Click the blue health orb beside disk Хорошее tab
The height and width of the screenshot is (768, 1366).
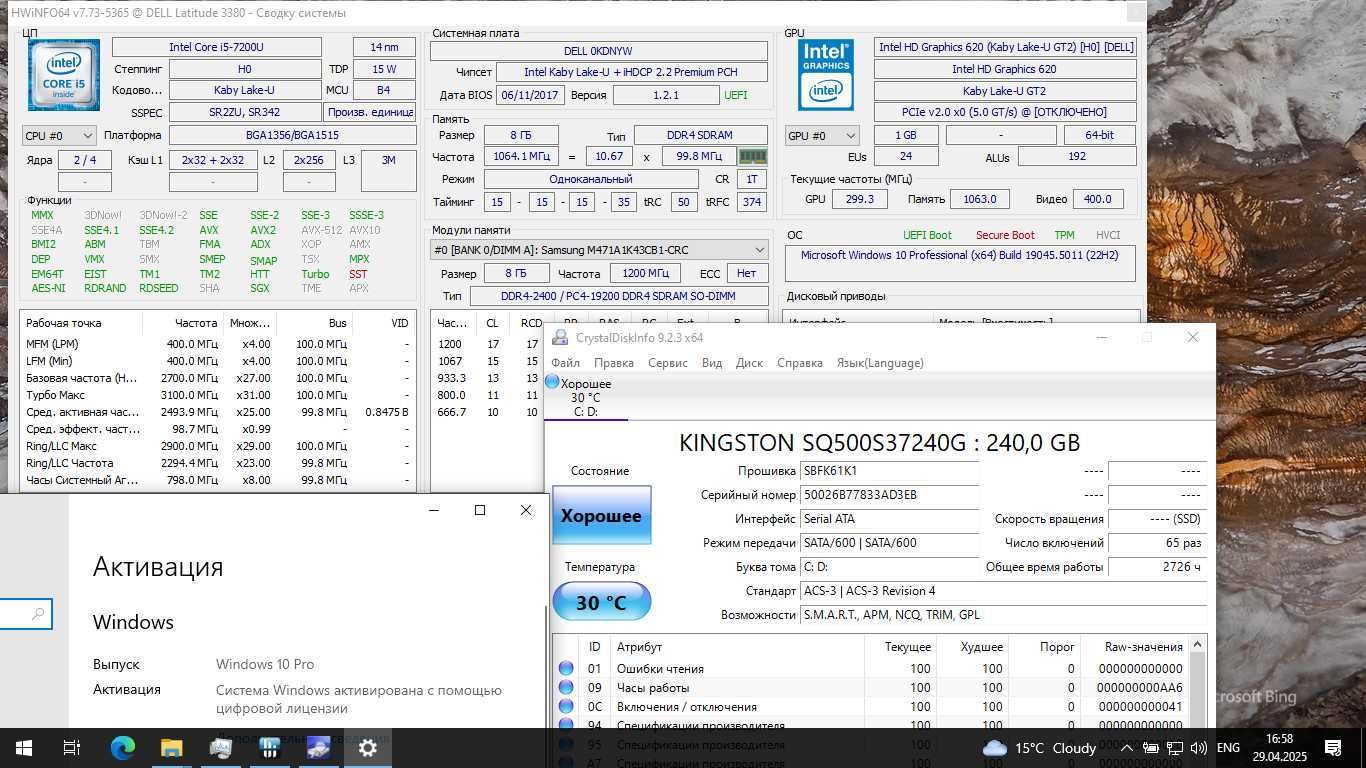(552, 382)
